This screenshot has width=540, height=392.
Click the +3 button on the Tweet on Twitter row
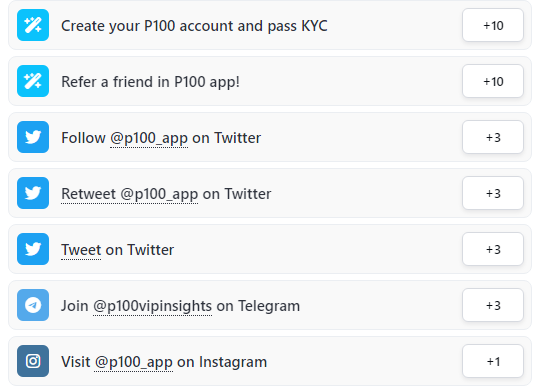pos(493,249)
